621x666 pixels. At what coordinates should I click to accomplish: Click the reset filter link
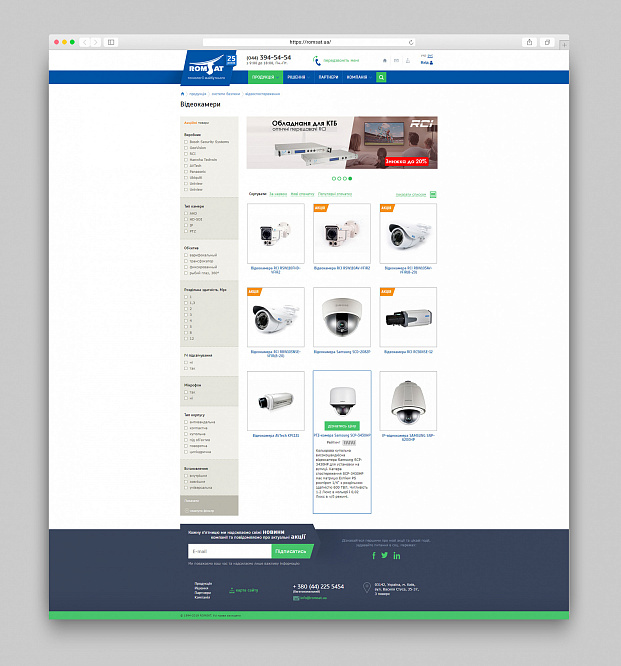(x=200, y=511)
